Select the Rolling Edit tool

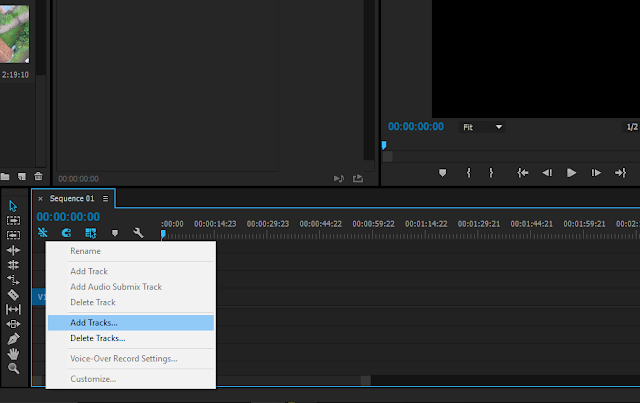coord(13,265)
